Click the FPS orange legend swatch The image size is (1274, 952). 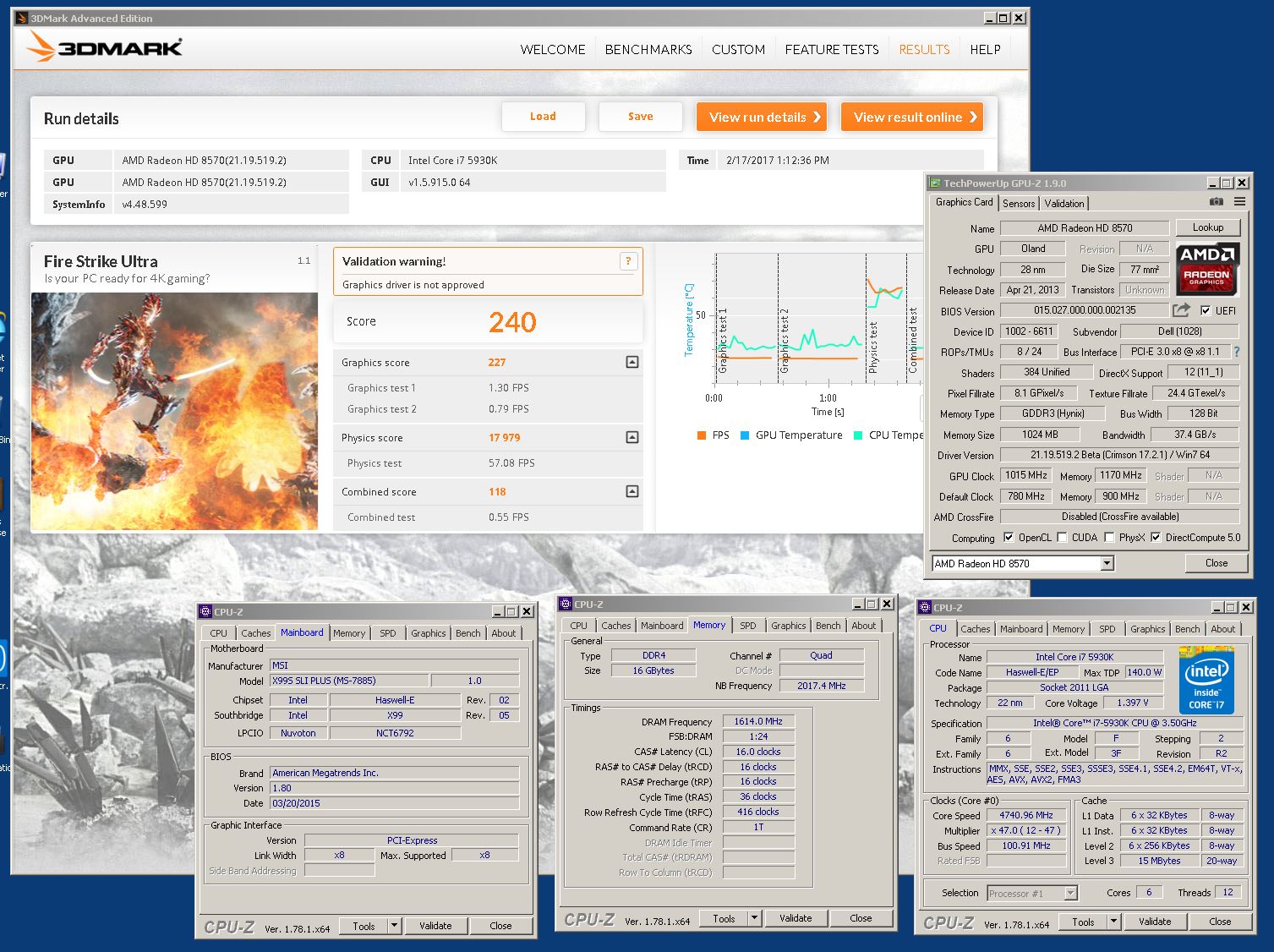click(701, 435)
